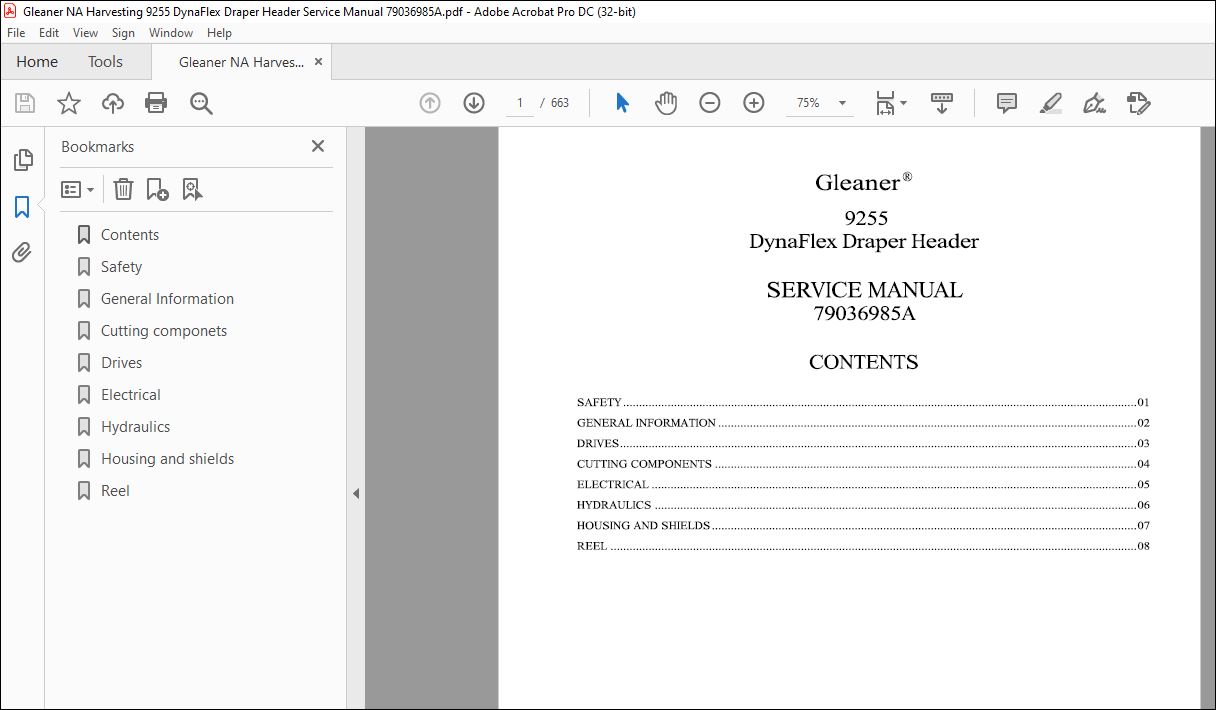Open the Edit menu
The image size is (1216, 710).
click(x=48, y=33)
